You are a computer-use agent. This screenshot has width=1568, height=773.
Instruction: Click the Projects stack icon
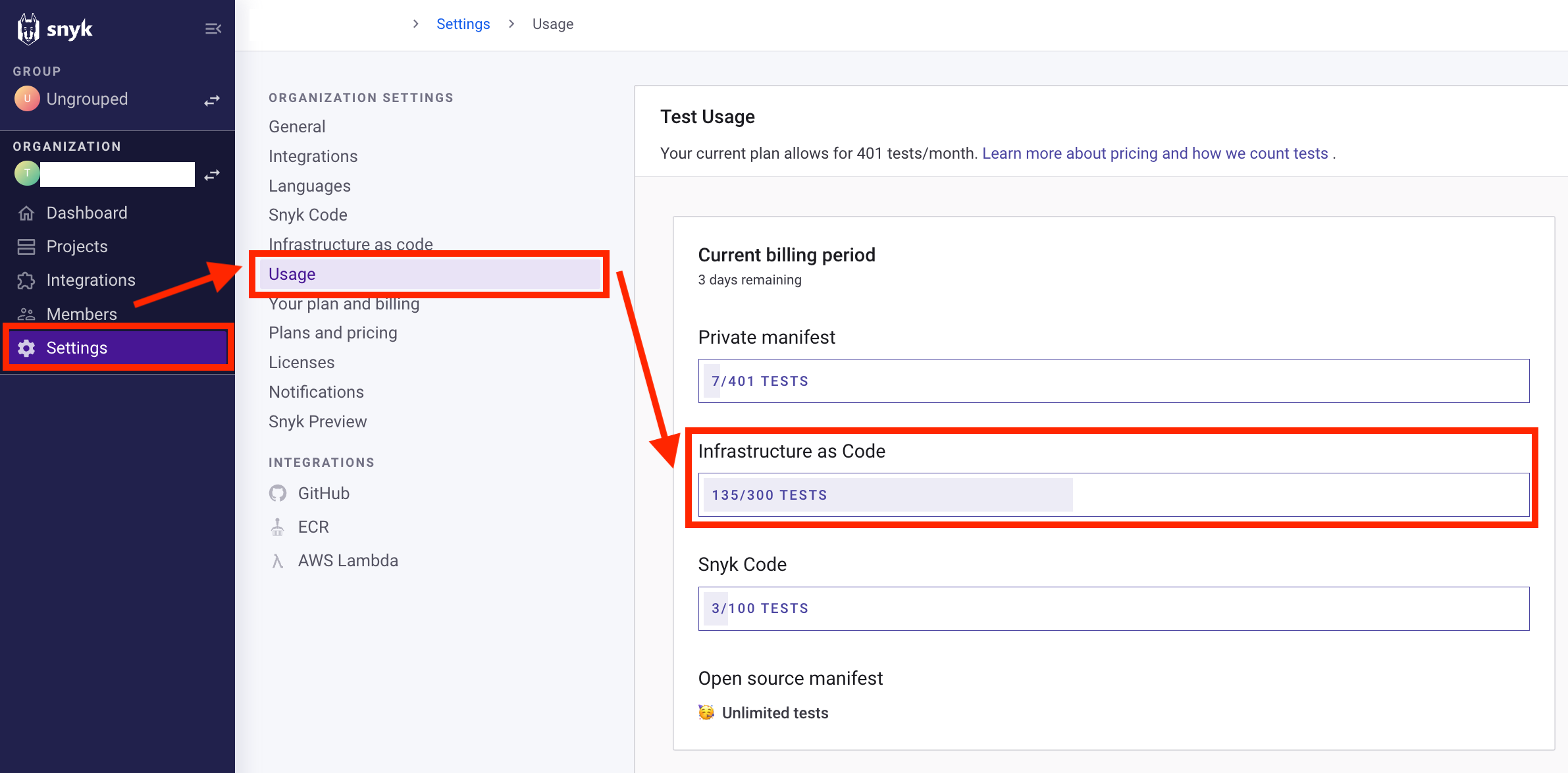point(26,246)
